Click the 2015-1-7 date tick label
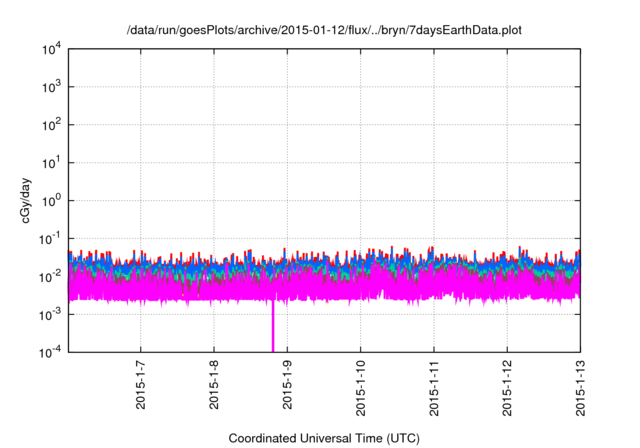The image size is (640, 448). pos(140,385)
